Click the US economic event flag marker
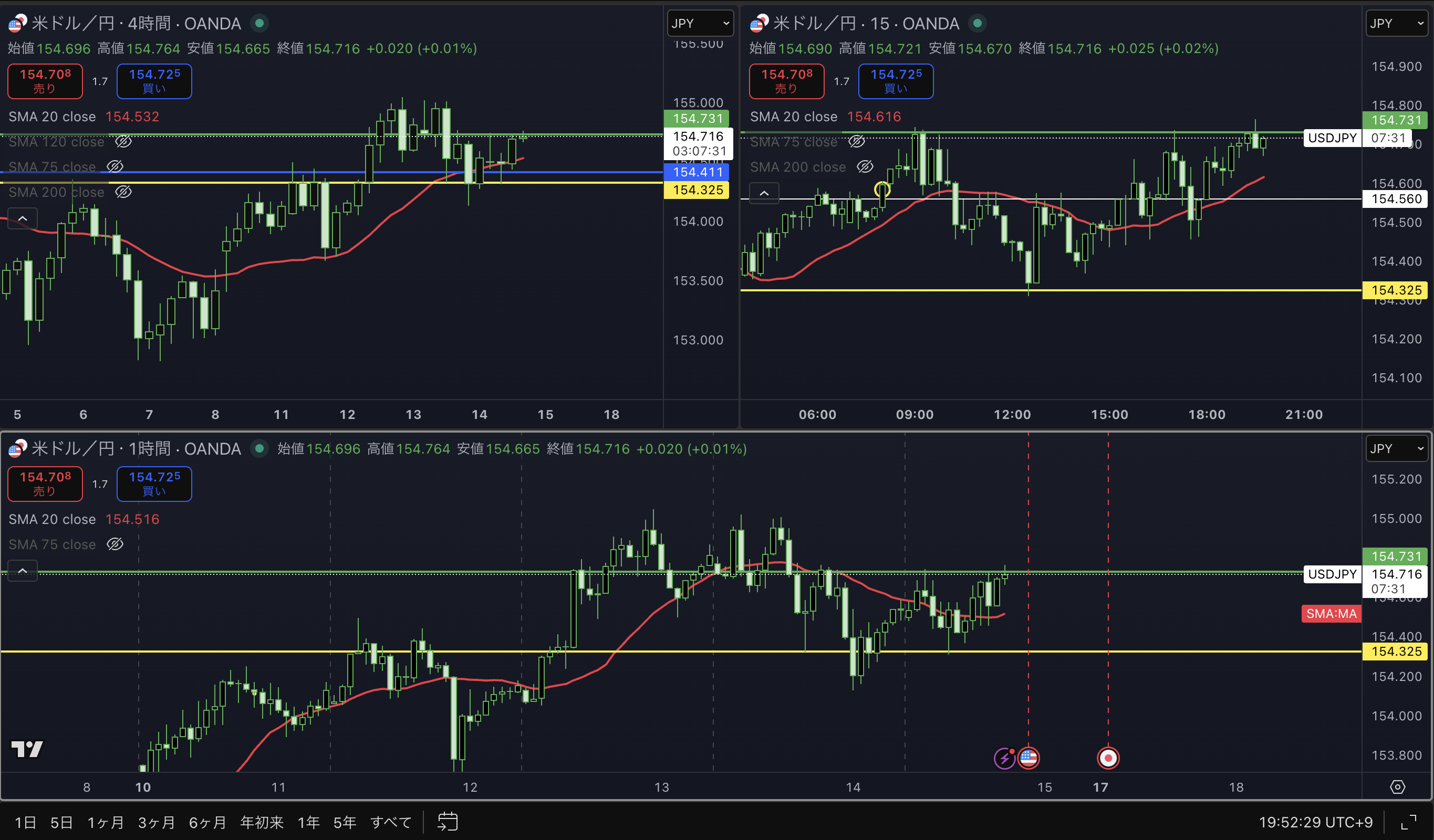Viewport: 1434px width, 840px height. [x=1028, y=758]
